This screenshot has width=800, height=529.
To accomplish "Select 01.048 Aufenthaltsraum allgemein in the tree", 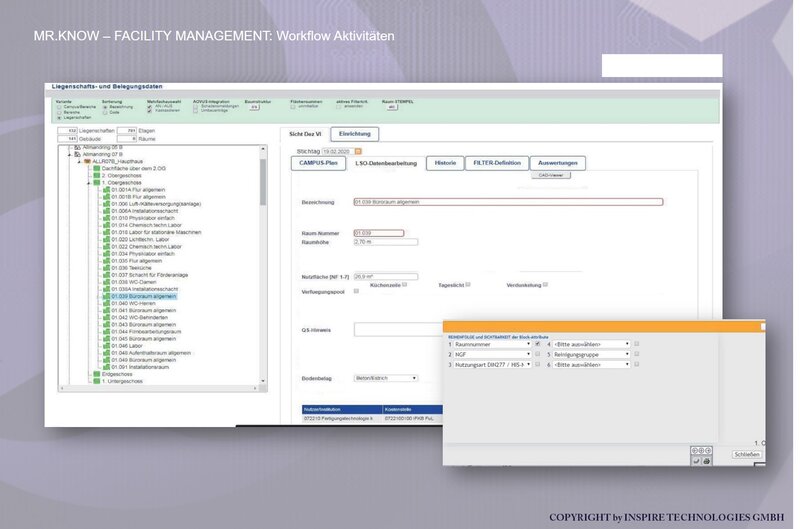I will pyautogui.click(x=151, y=353).
